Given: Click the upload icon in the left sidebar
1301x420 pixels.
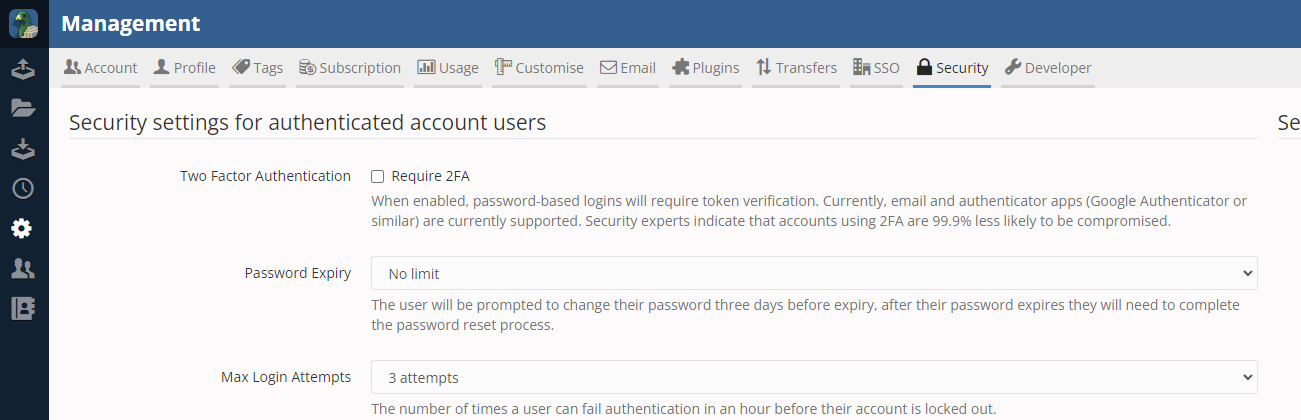Looking at the screenshot, I should (x=23, y=68).
